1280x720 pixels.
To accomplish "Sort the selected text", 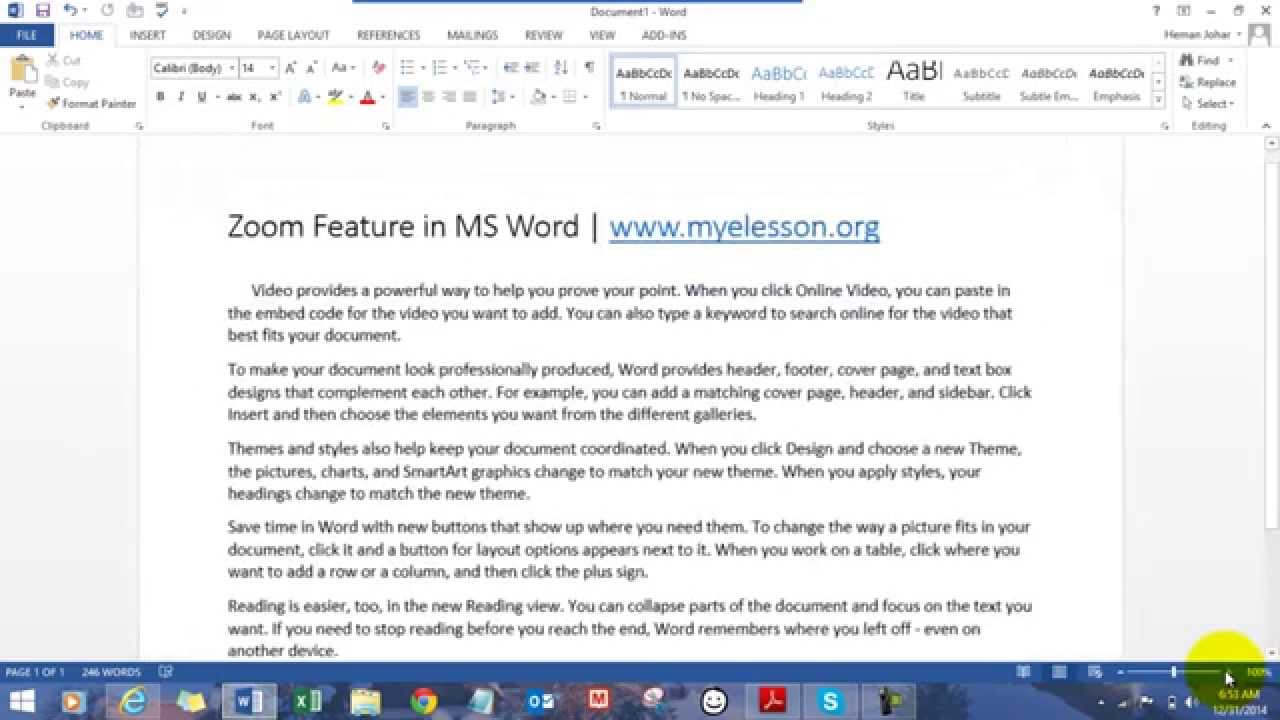I will [561, 68].
